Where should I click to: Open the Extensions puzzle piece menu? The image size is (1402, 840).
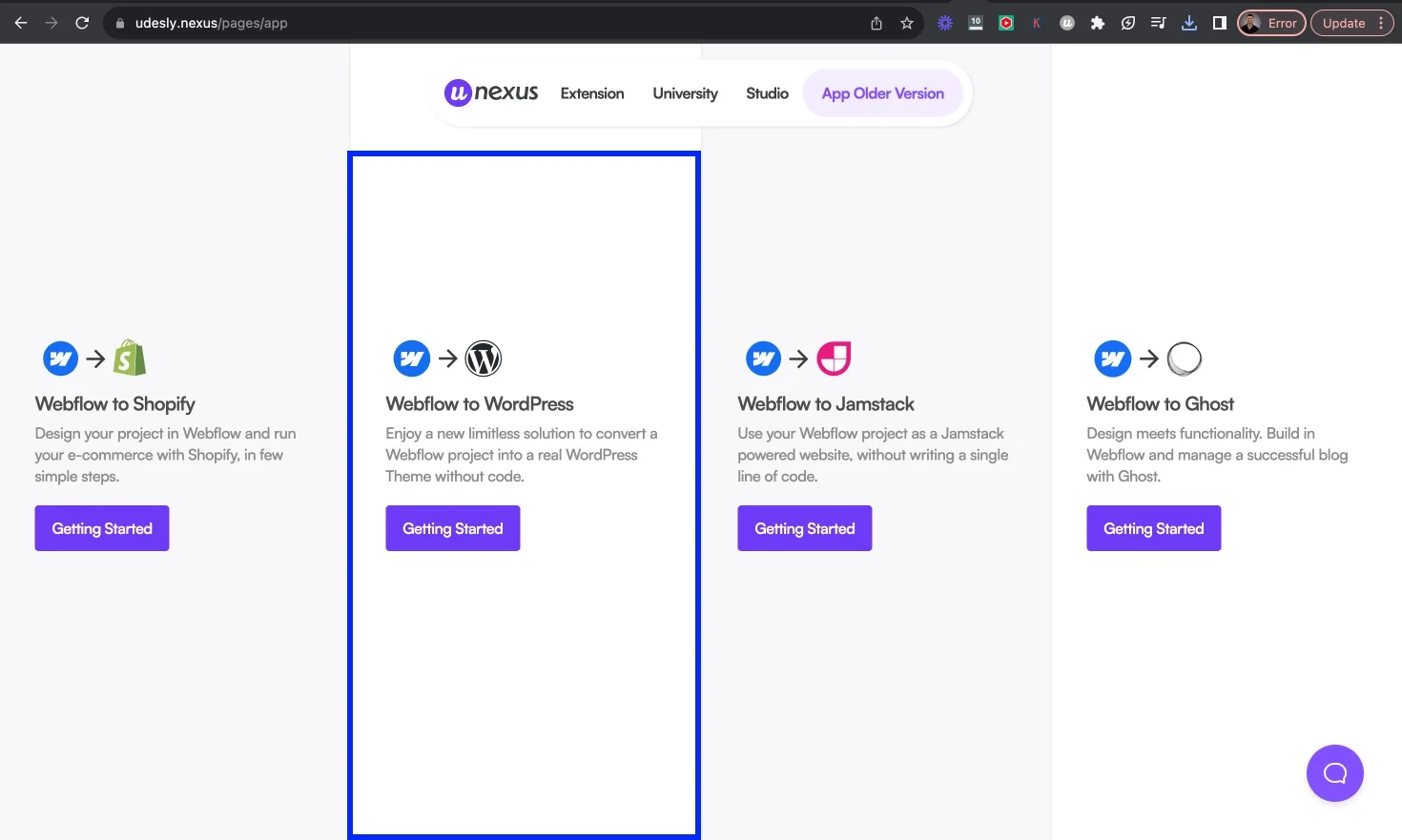tap(1098, 23)
